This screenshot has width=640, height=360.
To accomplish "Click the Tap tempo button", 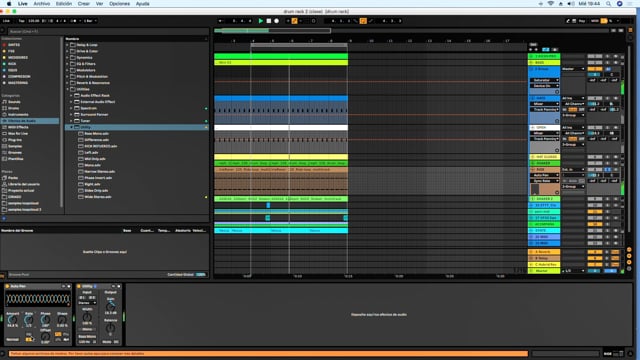I will 21,21.
